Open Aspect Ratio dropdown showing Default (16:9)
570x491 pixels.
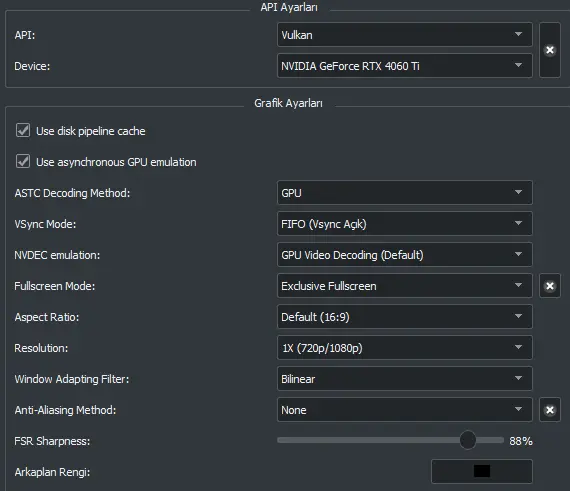(x=405, y=317)
